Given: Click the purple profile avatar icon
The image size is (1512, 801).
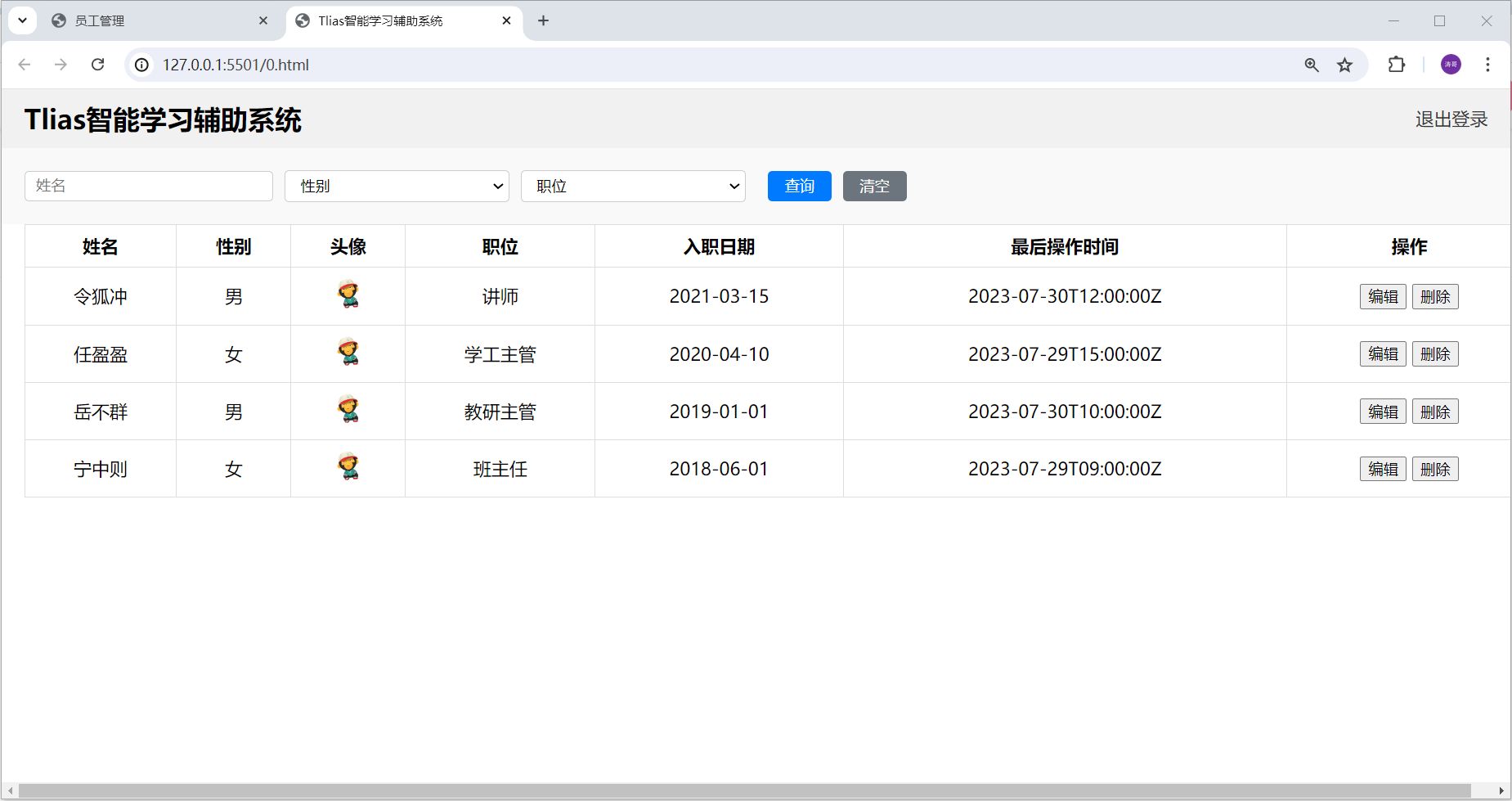Looking at the screenshot, I should (x=1451, y=65).
